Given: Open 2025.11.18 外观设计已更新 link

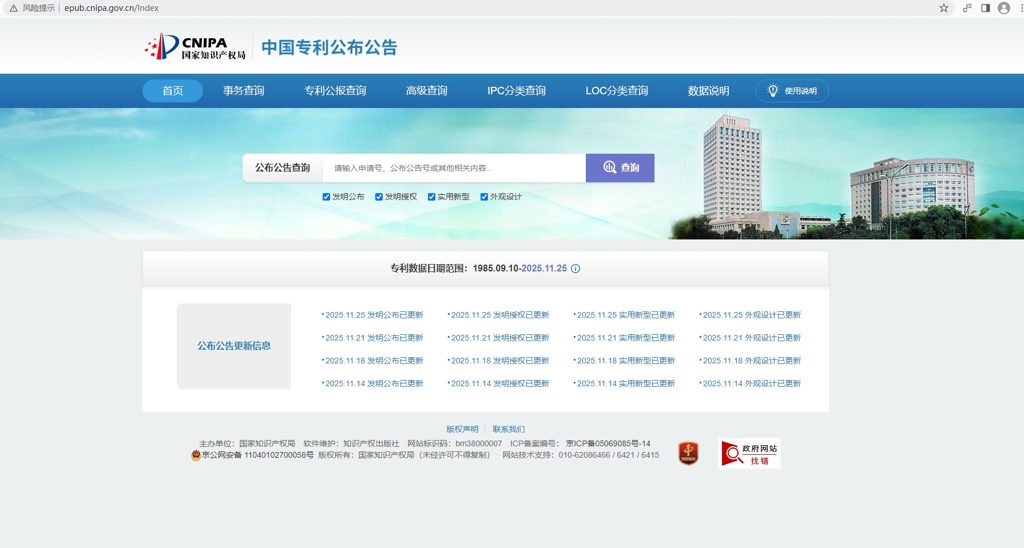Looking at the screenshot, I should click(x=751, y=361).
